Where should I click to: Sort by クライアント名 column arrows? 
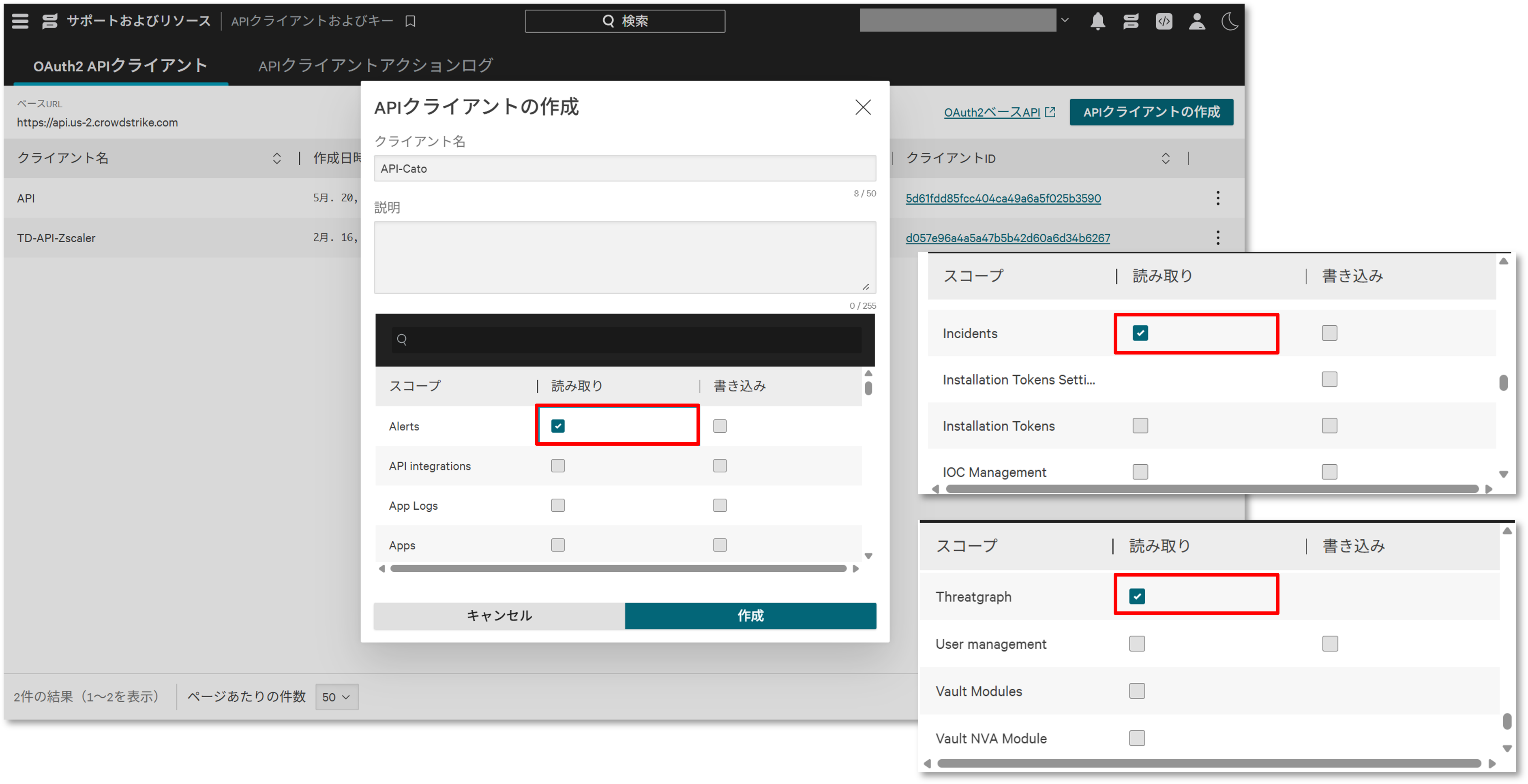coord(276,158)
